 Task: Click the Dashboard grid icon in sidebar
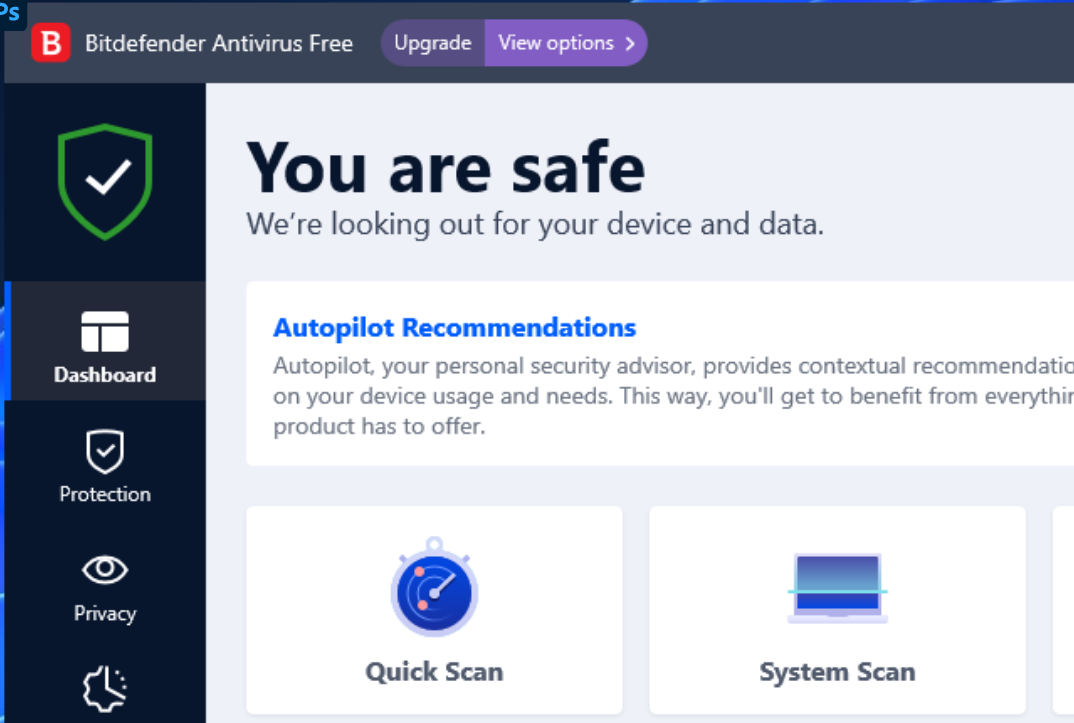point(105,330)
